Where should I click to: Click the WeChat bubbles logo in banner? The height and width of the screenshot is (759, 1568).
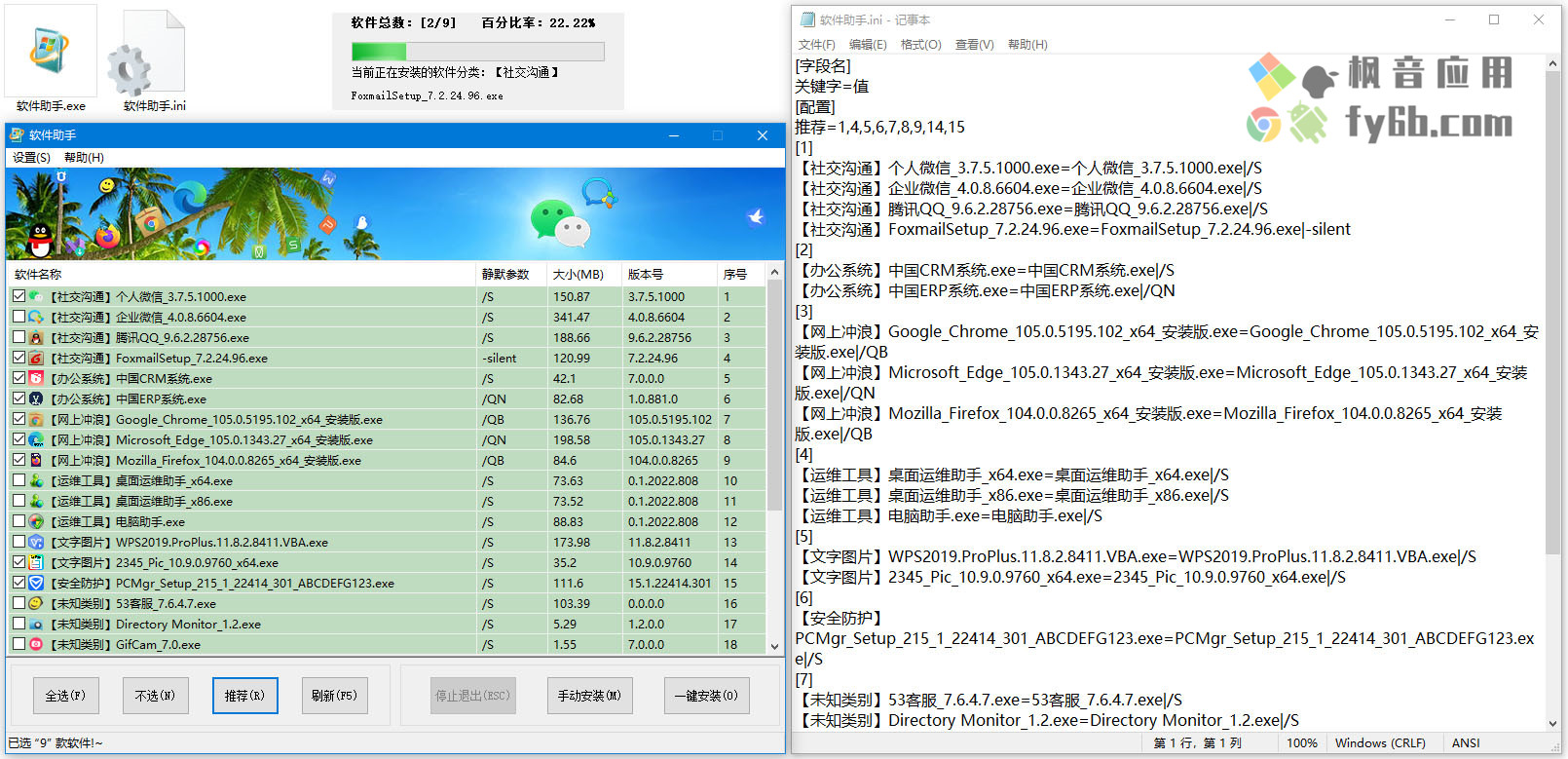click(560, 221)
